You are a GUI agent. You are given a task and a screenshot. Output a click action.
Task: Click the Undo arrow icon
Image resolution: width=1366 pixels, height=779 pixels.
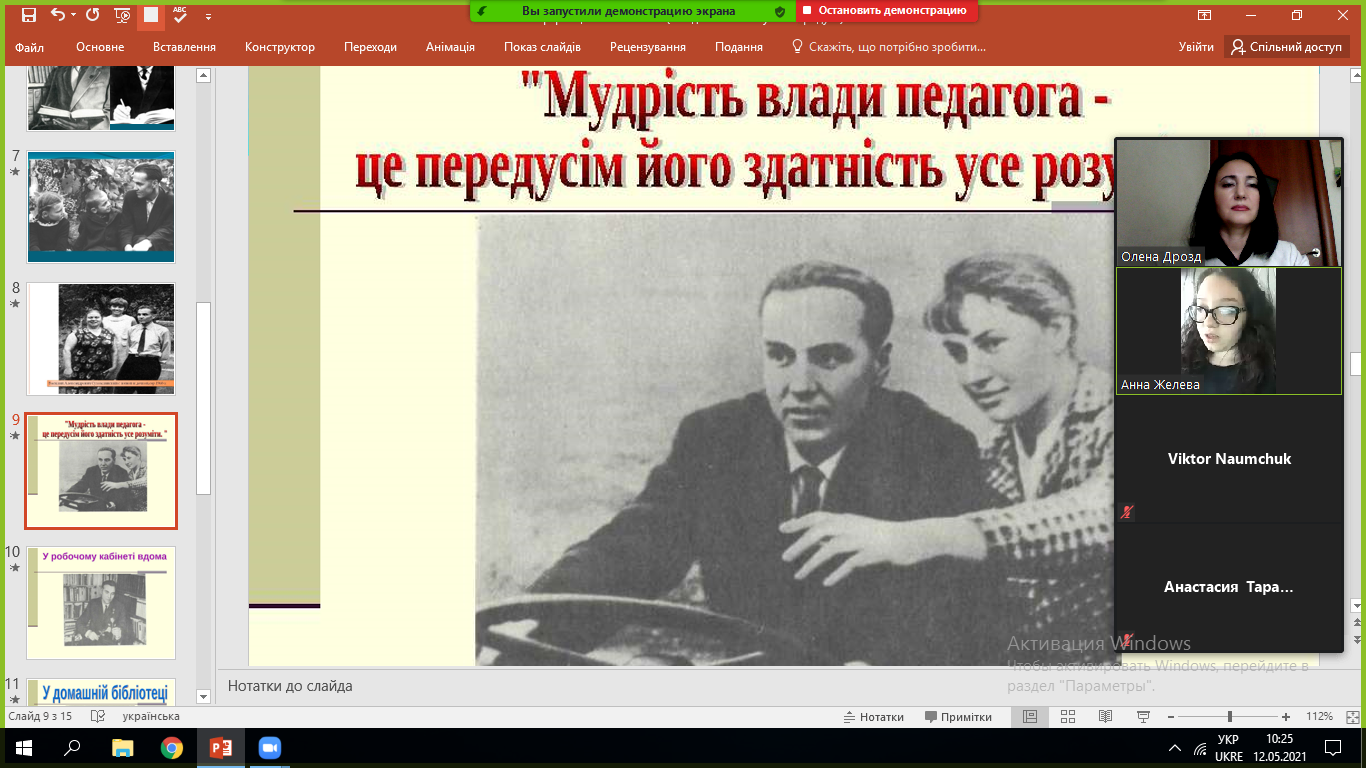click(x=57, y=15)
